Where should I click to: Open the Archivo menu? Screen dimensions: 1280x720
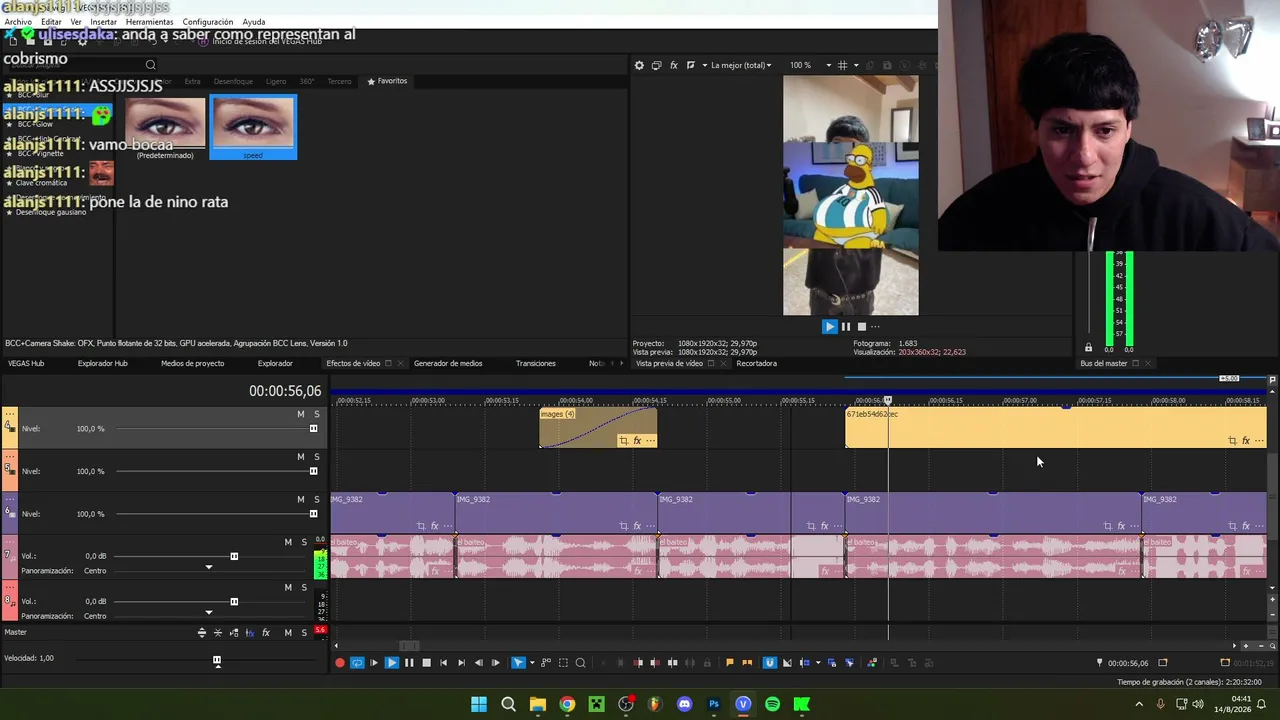(x=18, y=22)
